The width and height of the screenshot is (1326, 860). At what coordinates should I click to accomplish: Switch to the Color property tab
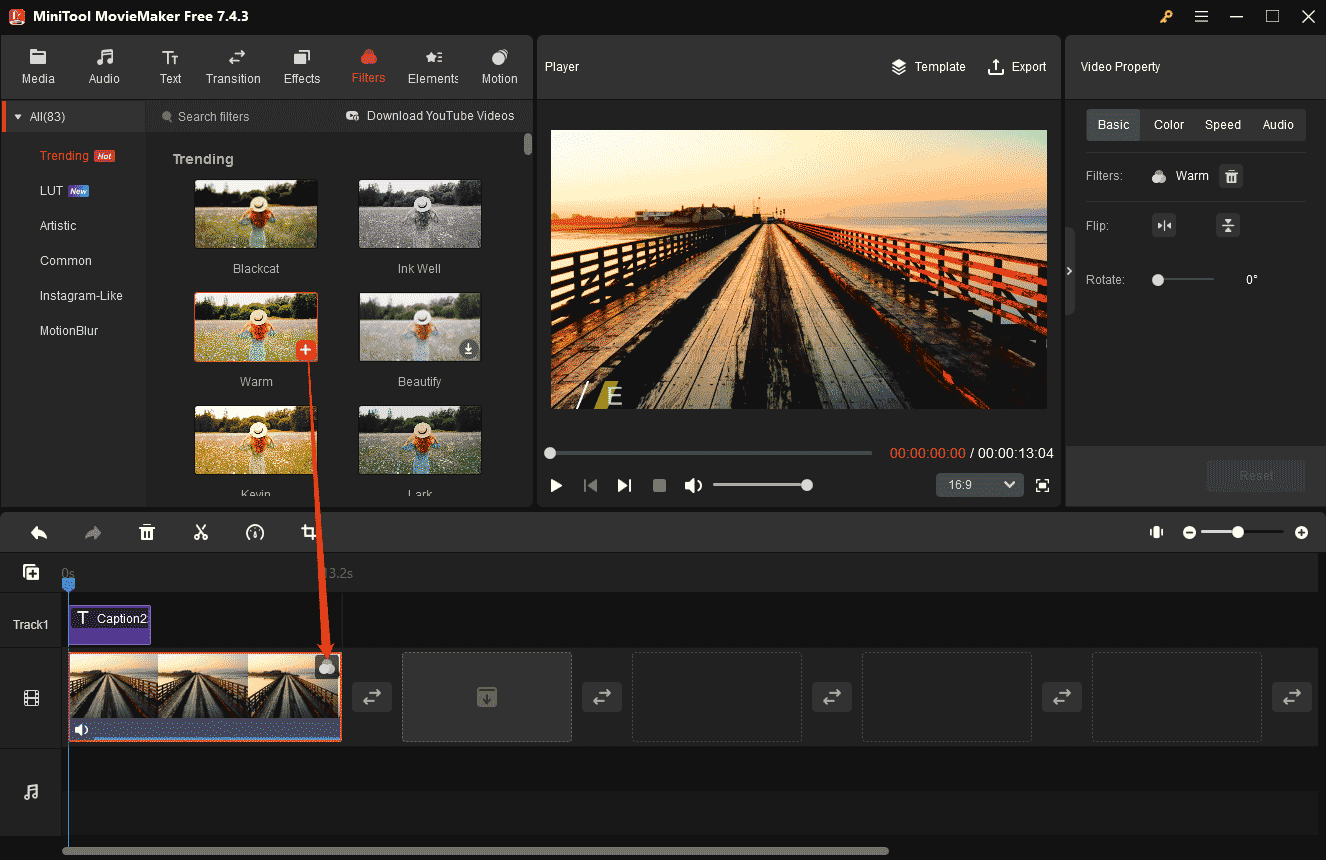1169,125
